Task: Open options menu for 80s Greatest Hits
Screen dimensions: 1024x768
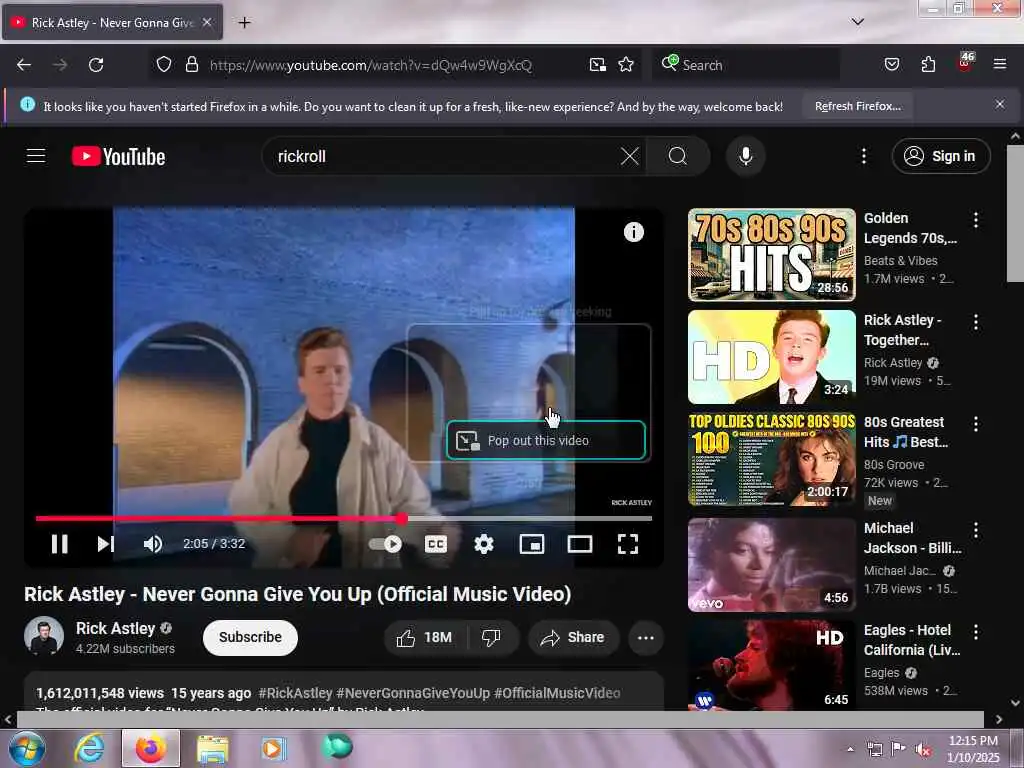Action: tap(976, 424)
